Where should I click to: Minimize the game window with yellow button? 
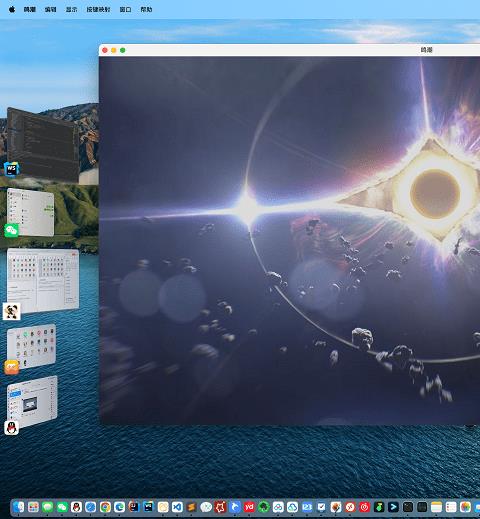pyautogui.click(x=114, y=50)
